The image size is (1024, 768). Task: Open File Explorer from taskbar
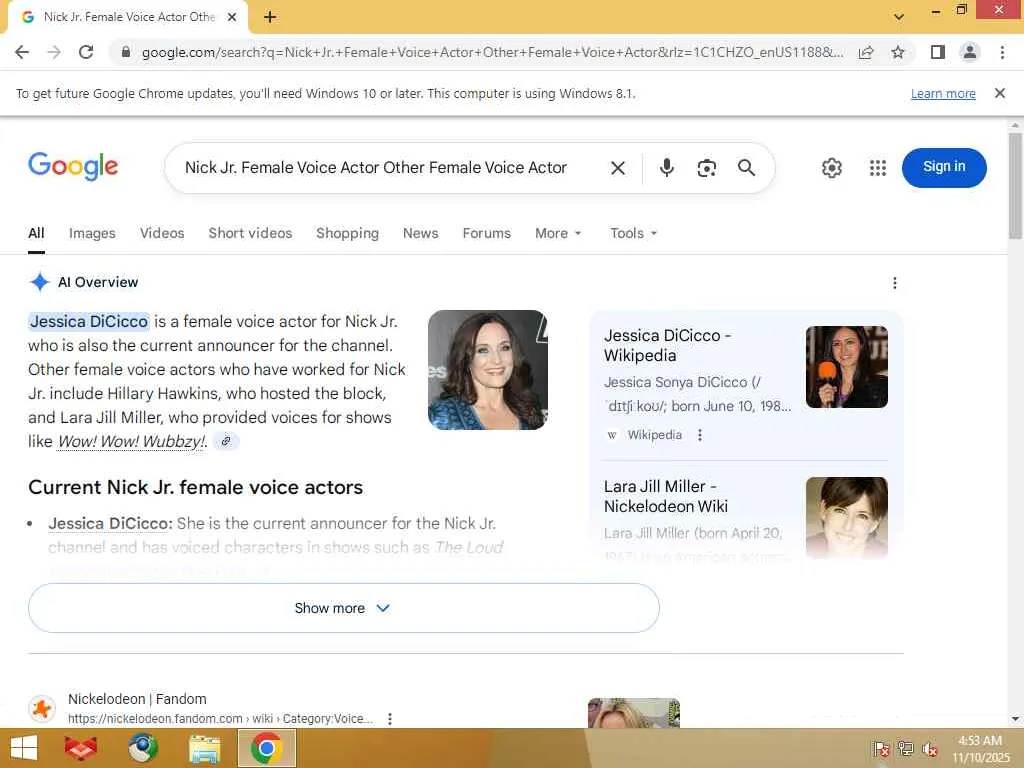(204, 748)
